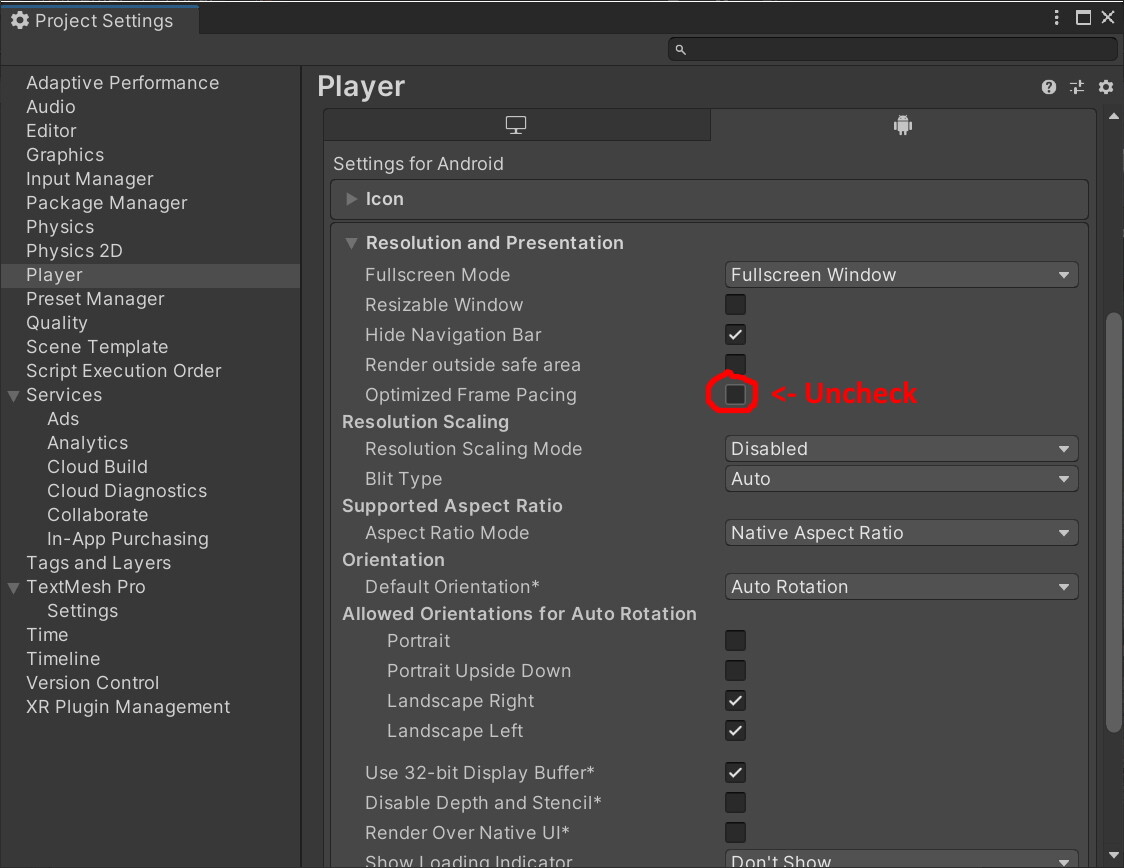Click the preset selector icon
This screenshot has width=1124, height=868.
[1077, 87]
